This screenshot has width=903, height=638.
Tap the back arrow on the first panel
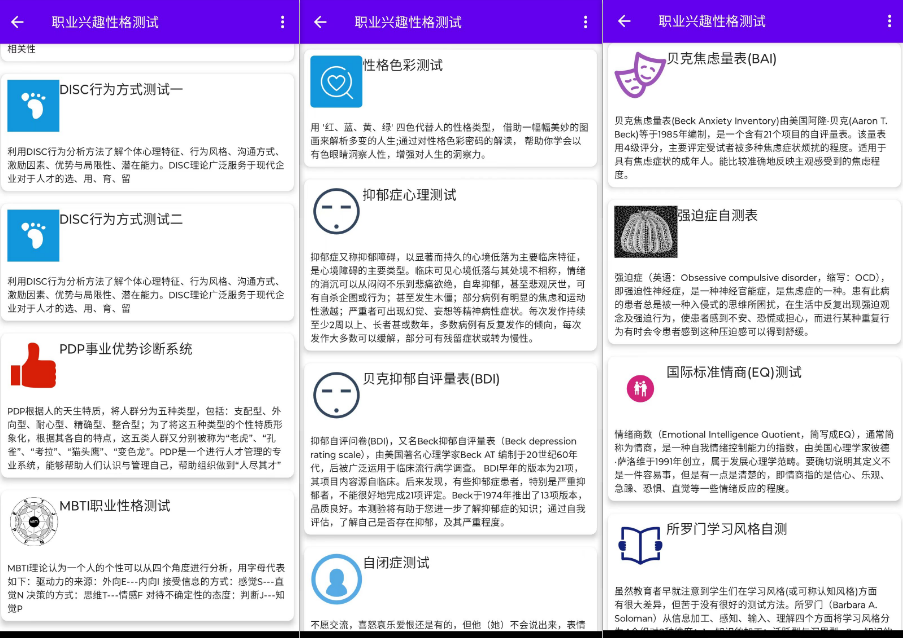click(x=16, y=20)
